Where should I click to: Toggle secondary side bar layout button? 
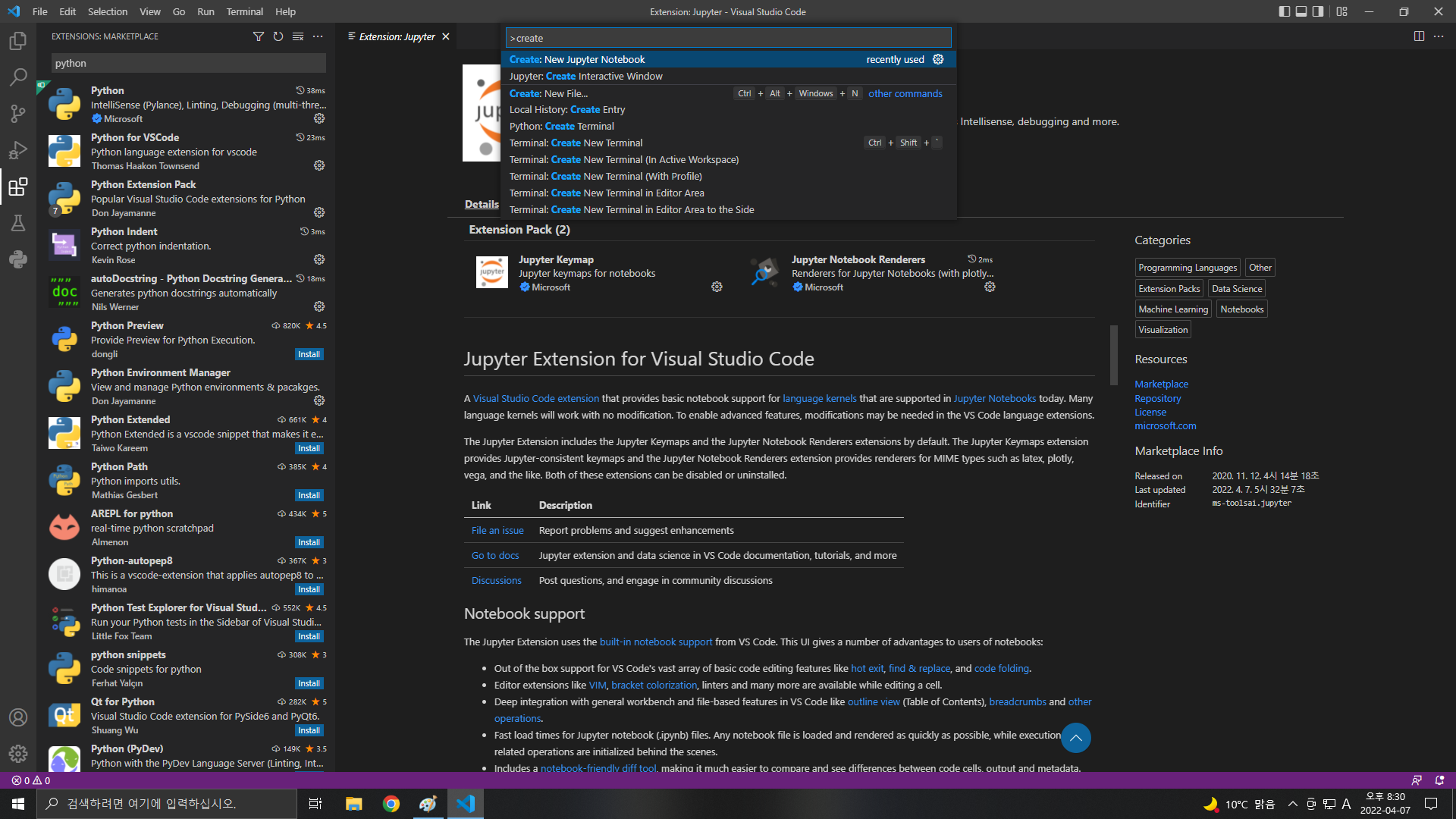(x=1319, y=11)
